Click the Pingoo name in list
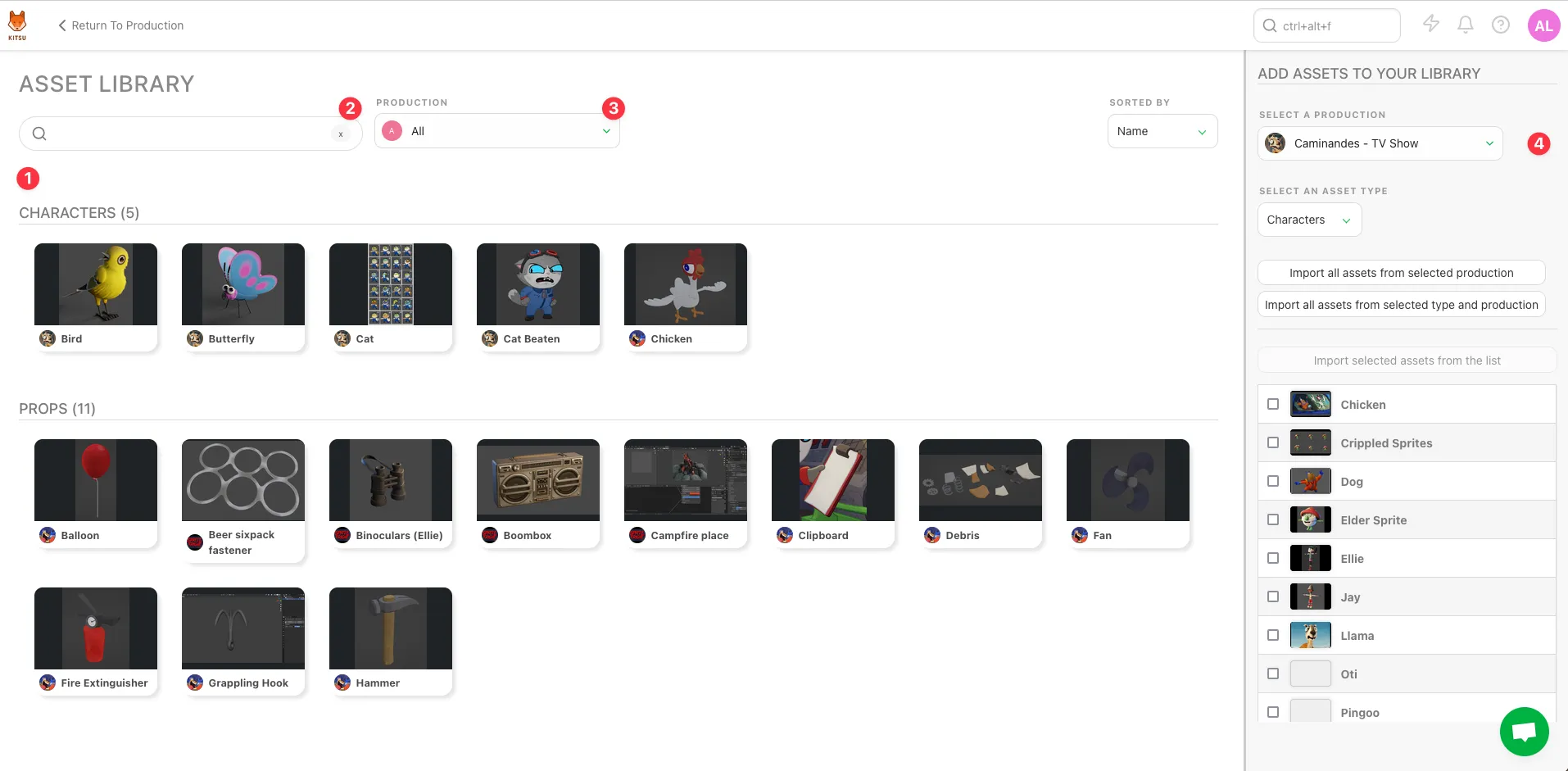 (1360, 713)
